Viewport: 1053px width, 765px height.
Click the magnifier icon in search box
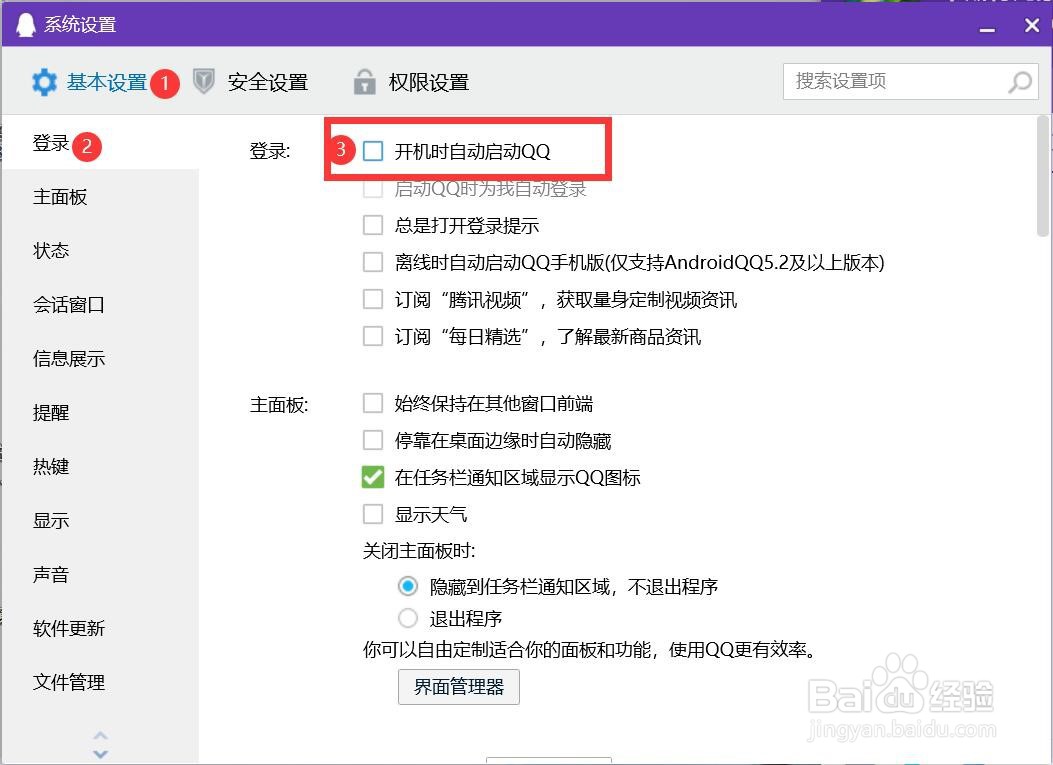point(1019,82)
